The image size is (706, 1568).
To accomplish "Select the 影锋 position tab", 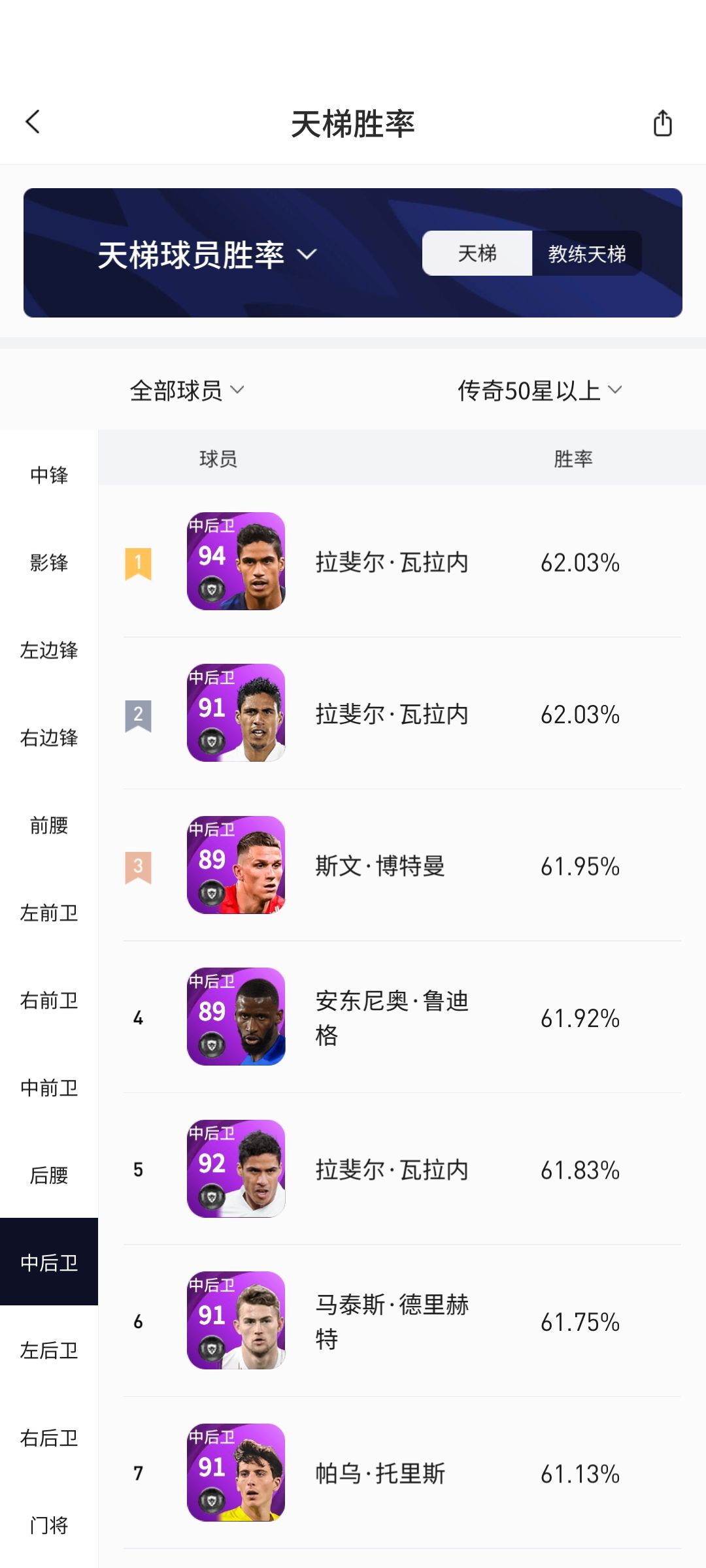I will [49, 563].
